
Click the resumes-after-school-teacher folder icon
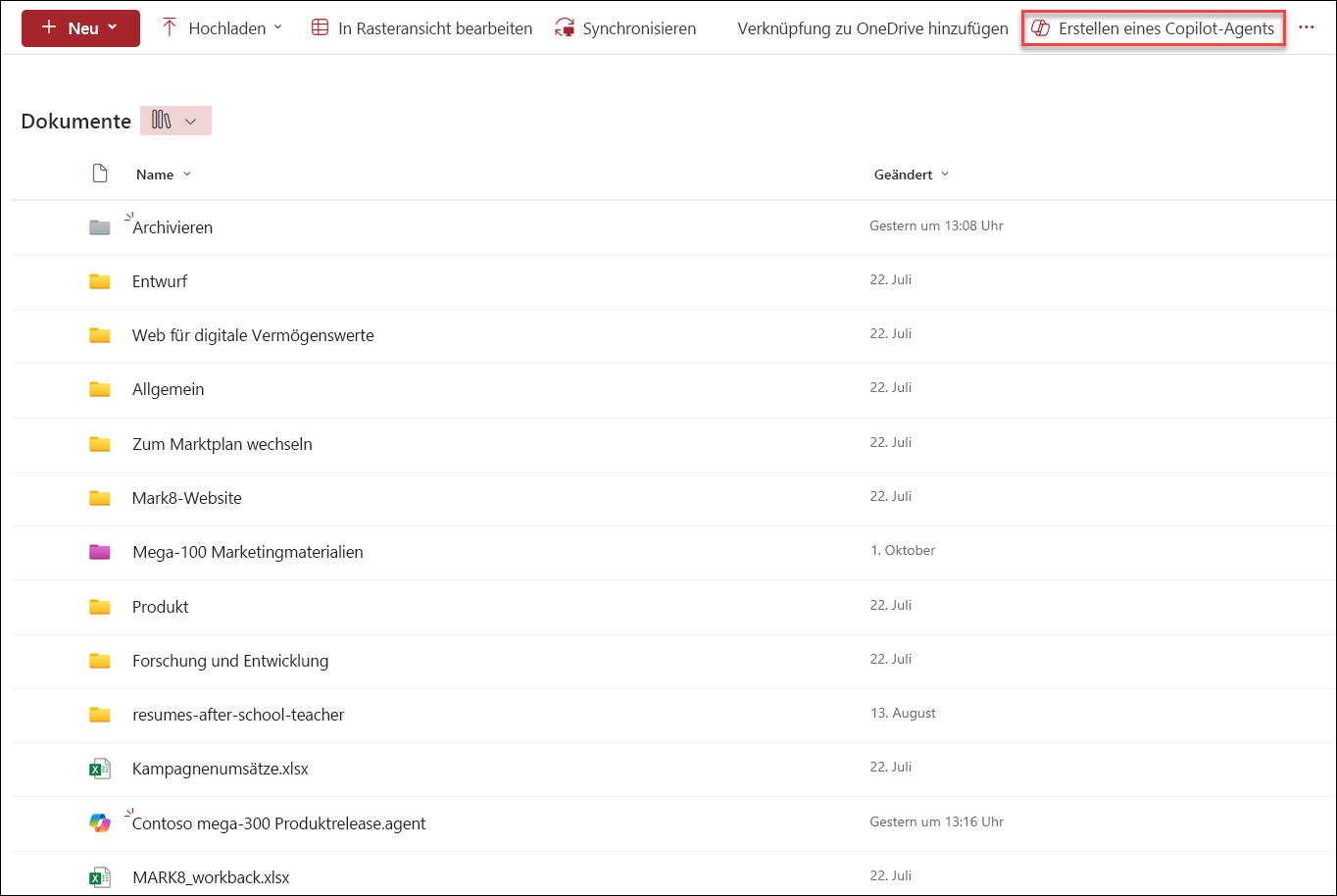click(99, 715)
